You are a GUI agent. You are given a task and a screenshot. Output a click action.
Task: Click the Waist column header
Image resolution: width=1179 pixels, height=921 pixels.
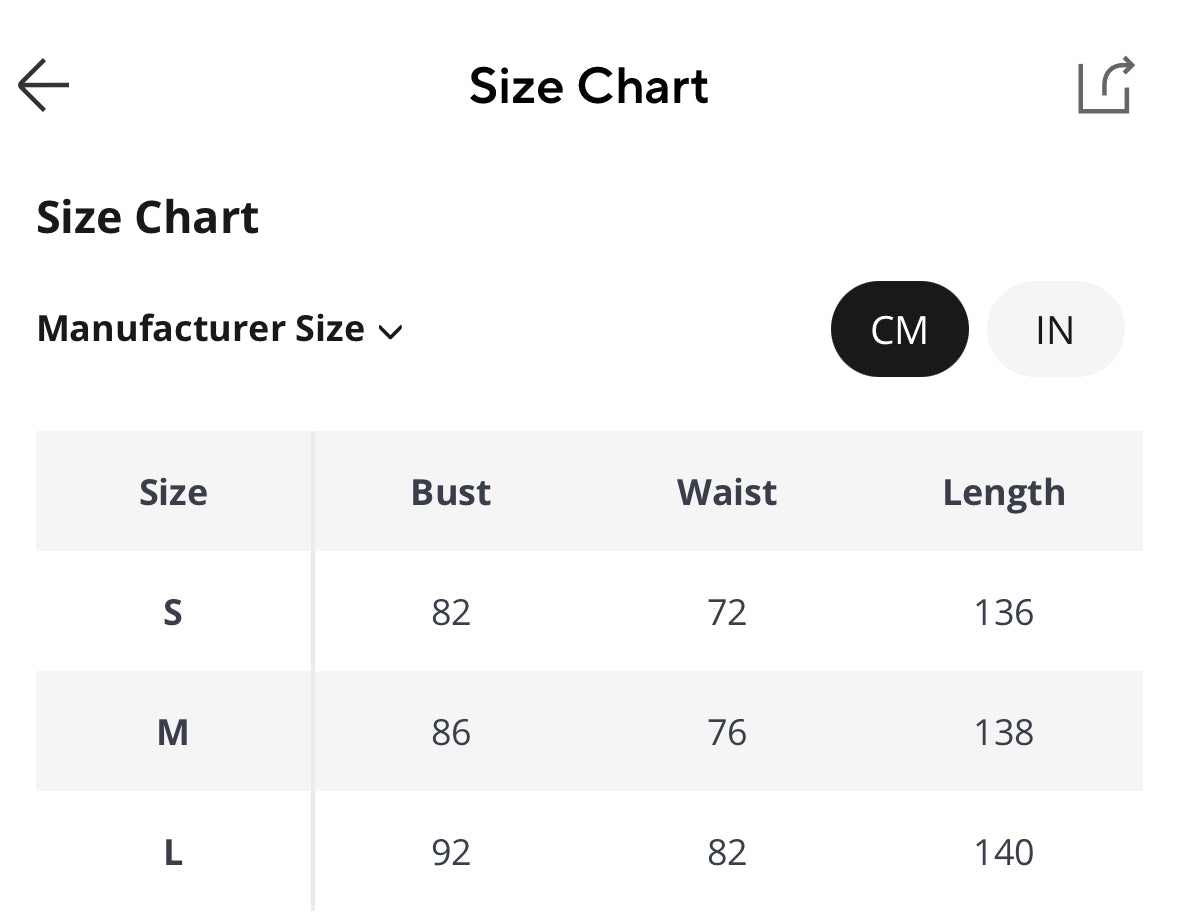pyautogui.click(x=727, y=491)
